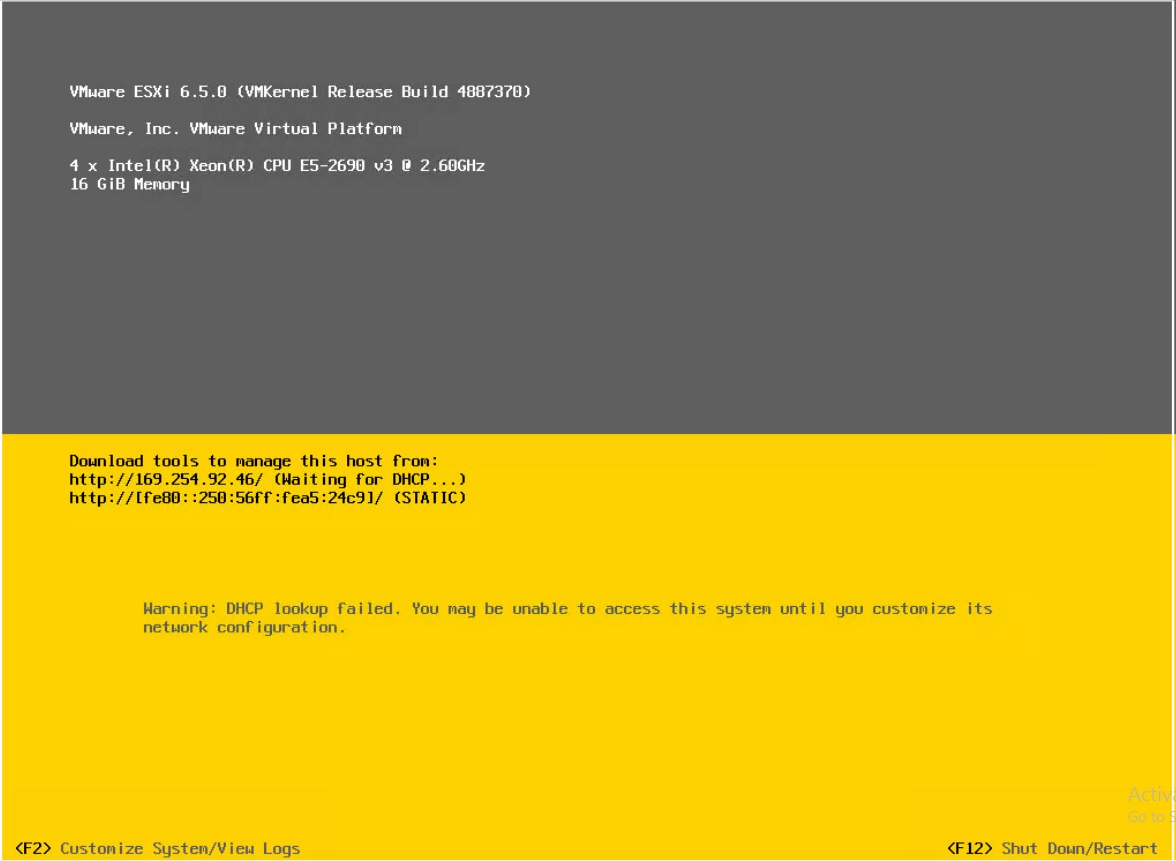Open the IPv6 fe80 static management URL
The width and height of the screenshot is (1176, 861).
[226, 498]
